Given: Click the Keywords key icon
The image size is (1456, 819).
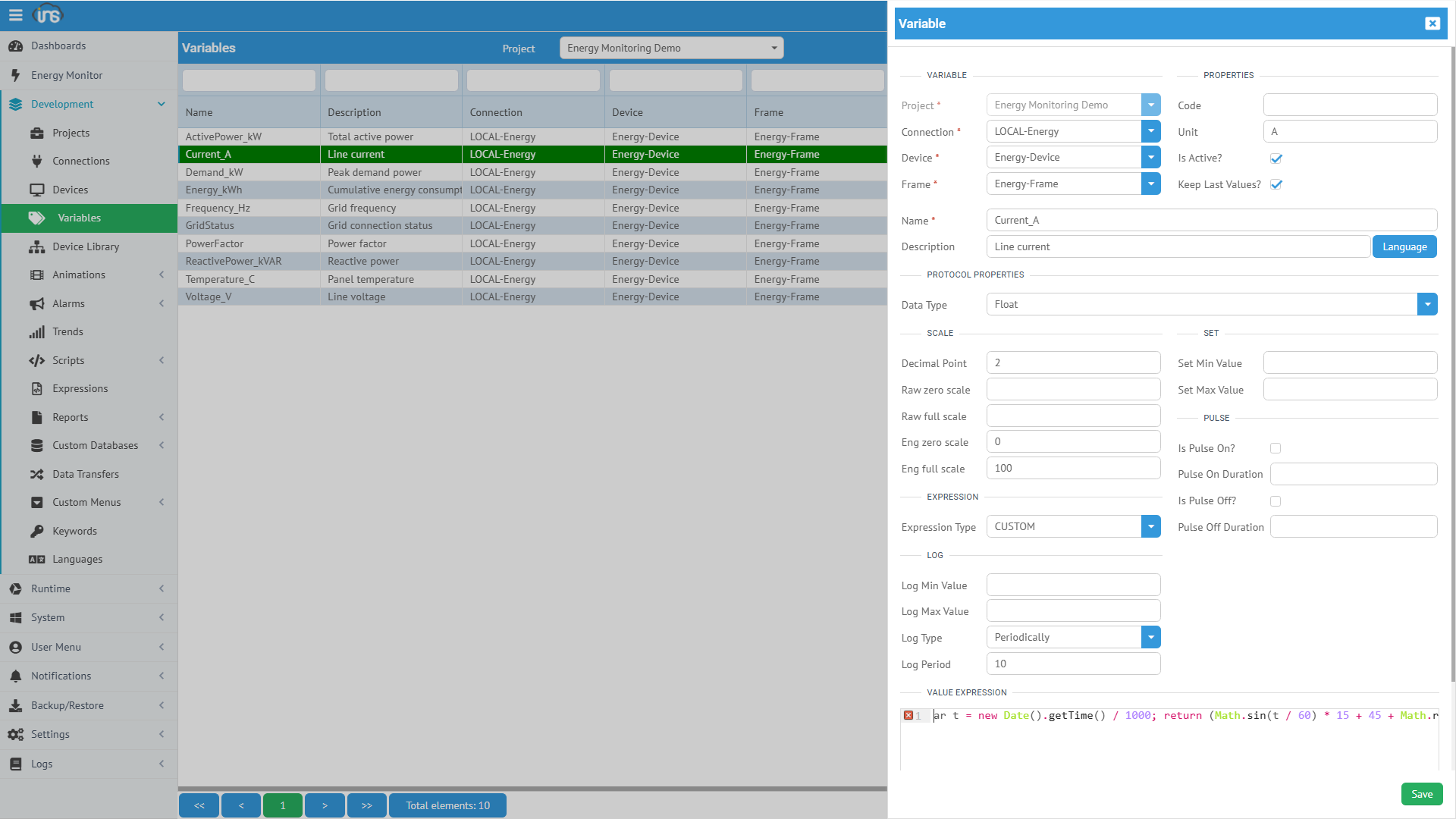Looking at the screenshot, I should pyautogui.click(x=36, y=531).
